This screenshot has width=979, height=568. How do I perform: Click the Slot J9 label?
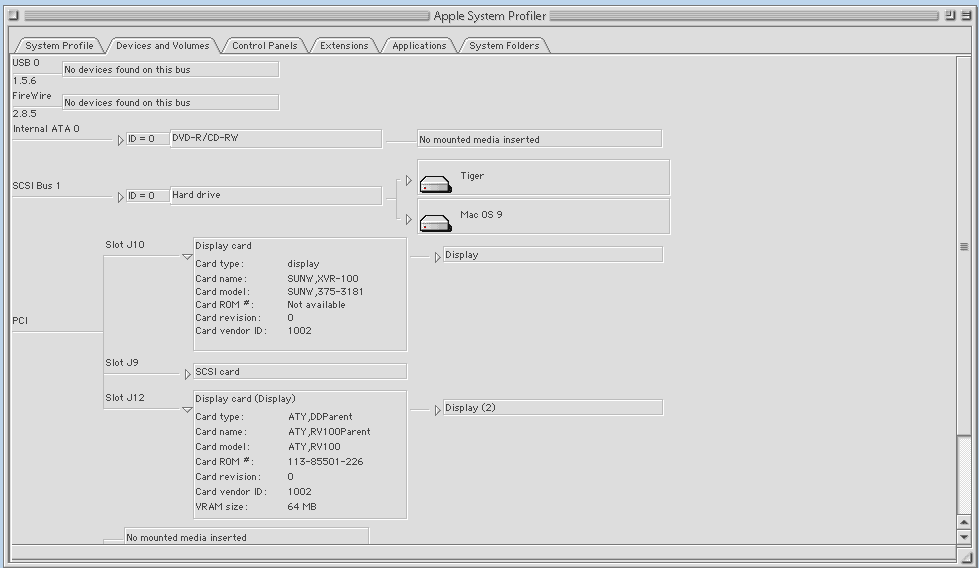[x=122, y=363]
